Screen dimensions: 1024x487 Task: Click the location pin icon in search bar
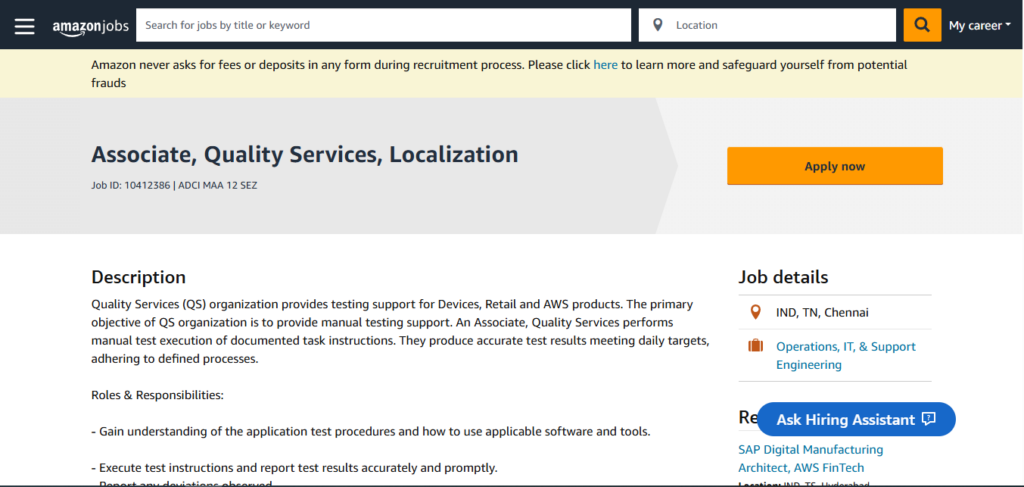pyautogui.click(x=658, y=25)
